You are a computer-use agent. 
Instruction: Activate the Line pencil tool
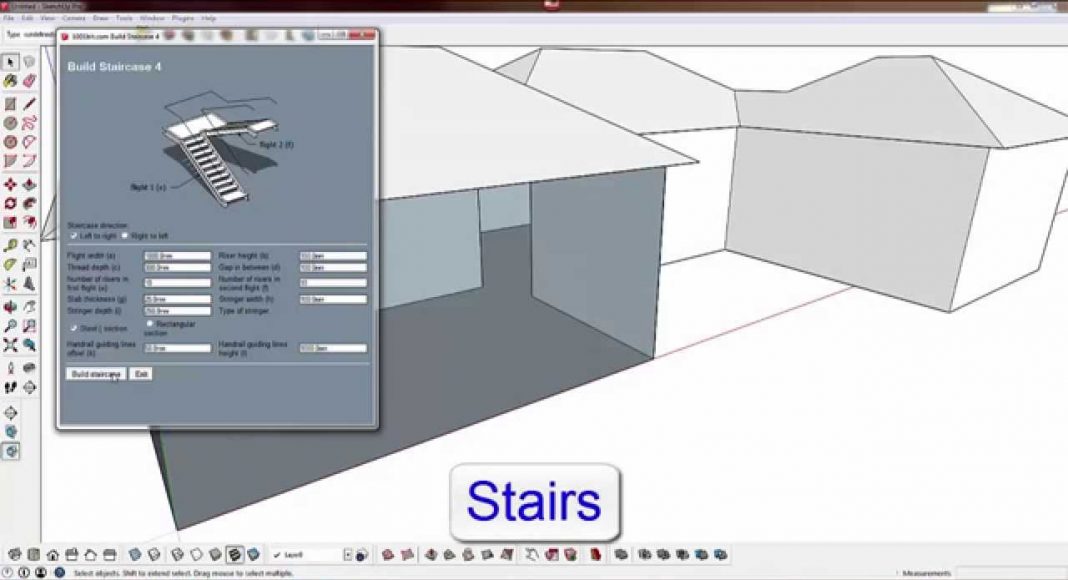[30, 103]
